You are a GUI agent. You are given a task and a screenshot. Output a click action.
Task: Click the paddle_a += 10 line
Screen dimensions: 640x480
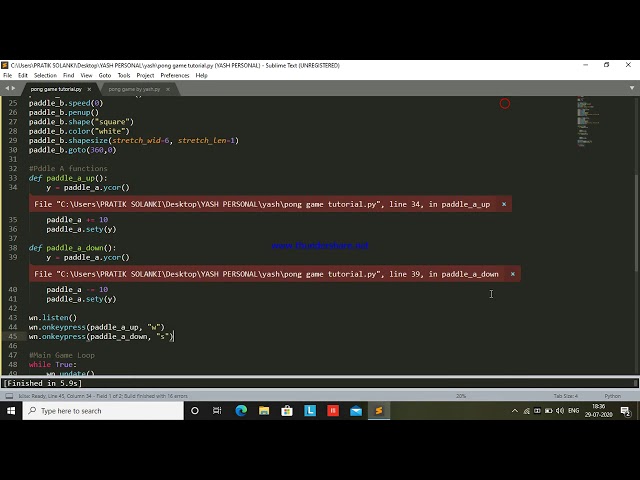(77, 220)
